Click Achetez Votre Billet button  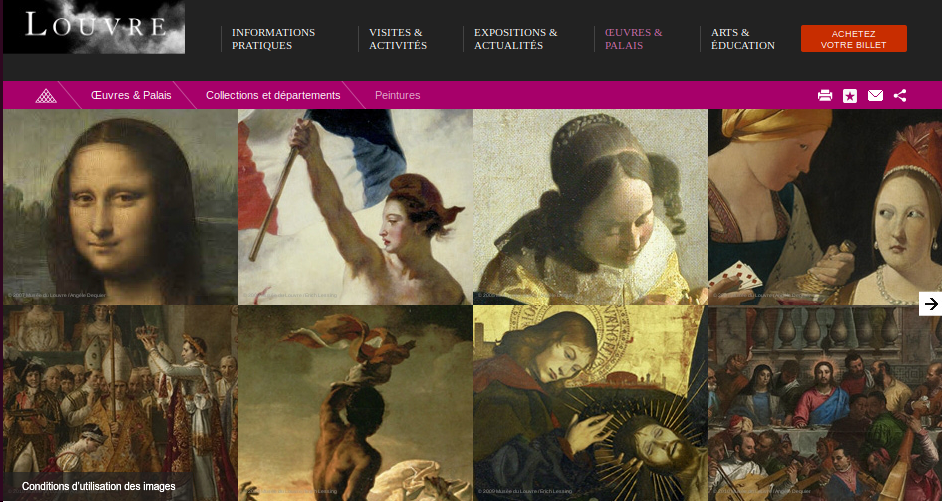point(854,38)
